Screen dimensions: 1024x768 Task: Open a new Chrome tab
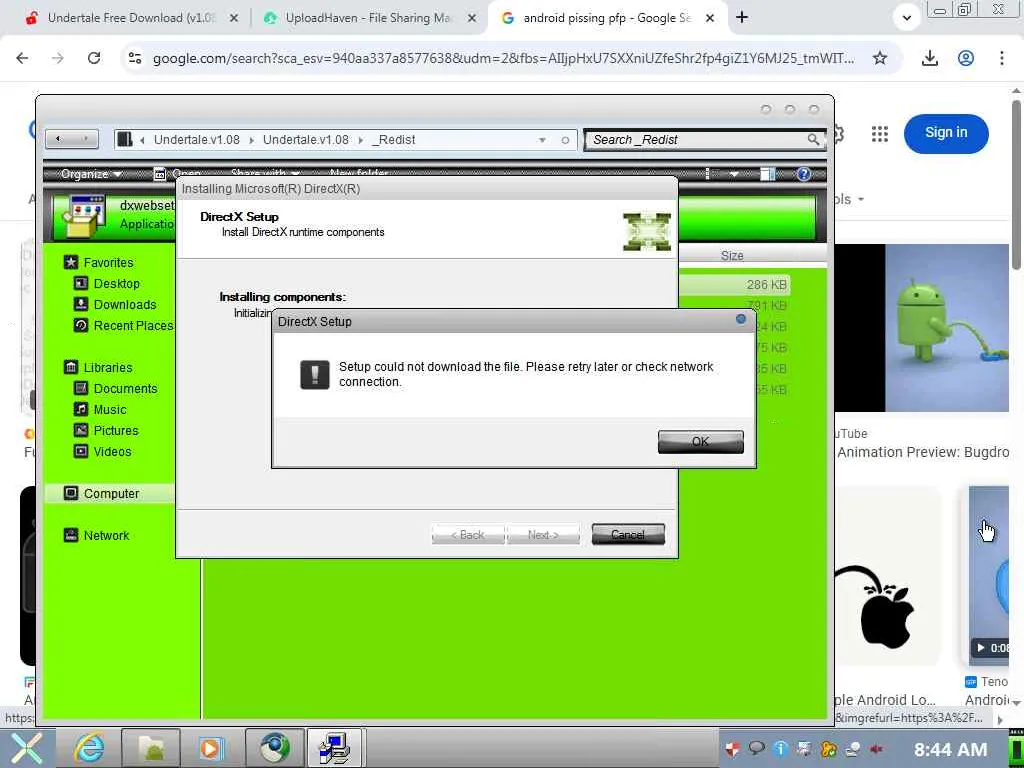click(x=742, y=18)
